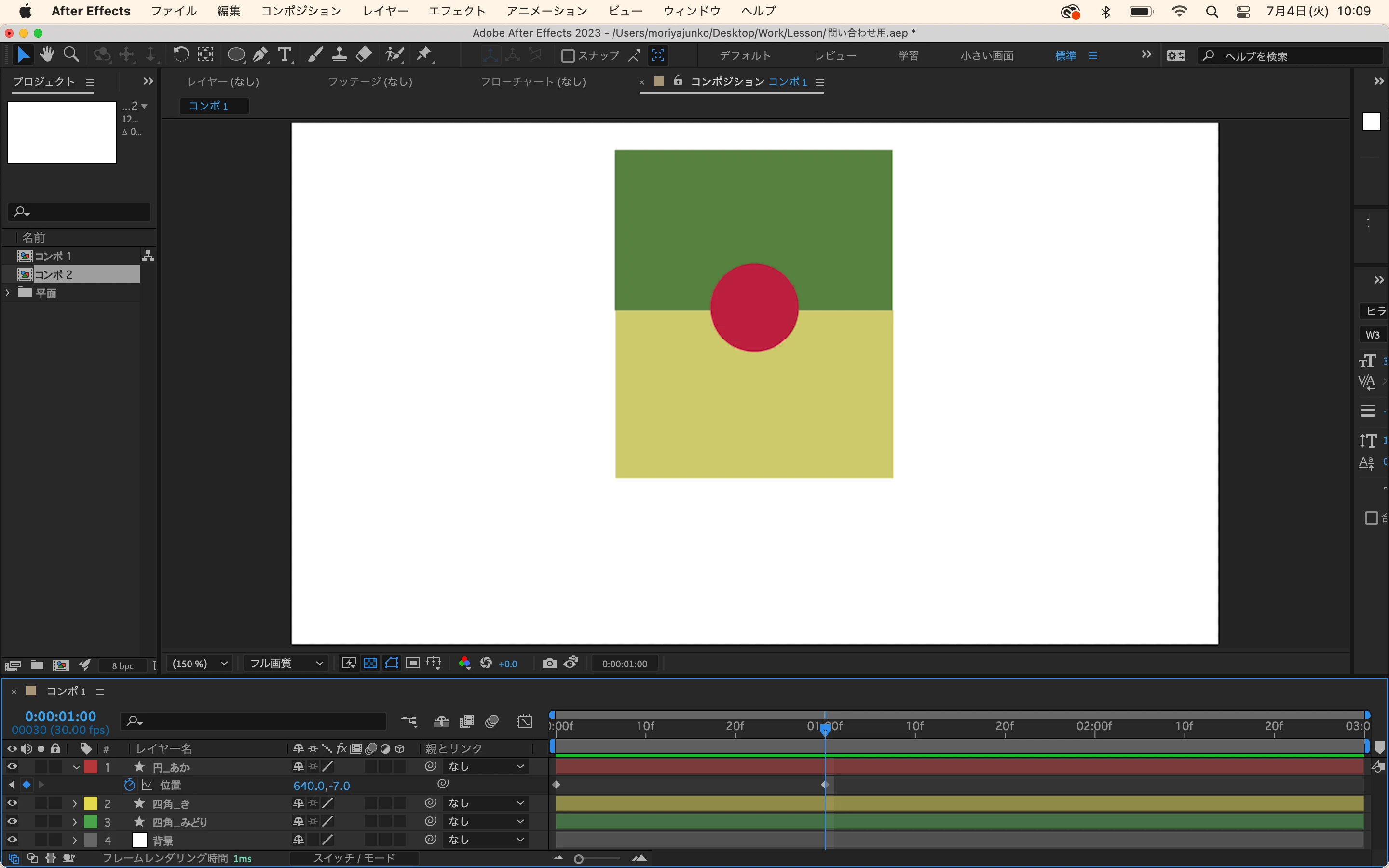The width and height of the screenshot is (1389, 868).
Task: Click the snapshot camera icon
Action: [549, 664]
